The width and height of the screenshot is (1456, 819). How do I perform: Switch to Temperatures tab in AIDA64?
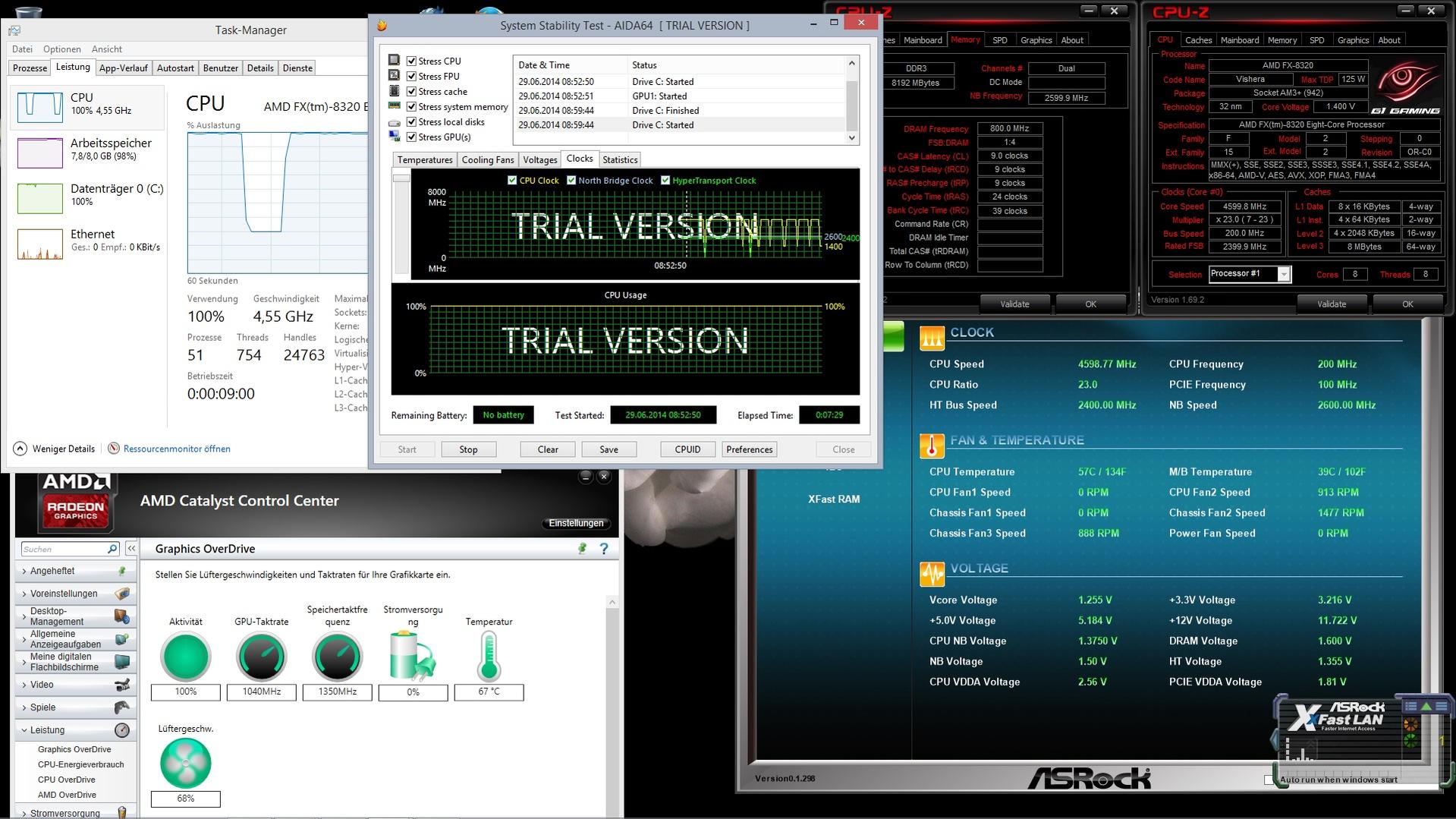coord(425,159)
